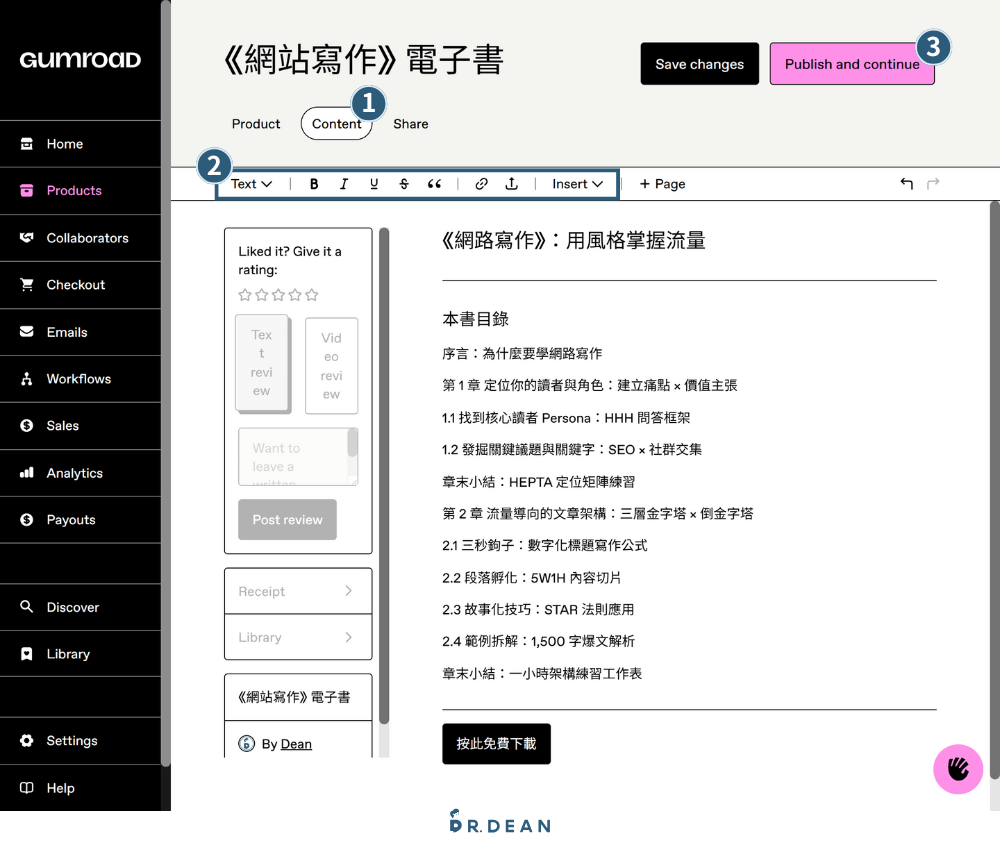Image resolution: width=1000 pixels, height=850 pixels.
Task: Undo the last change with the undo arrow
Action: click(907, 184)
